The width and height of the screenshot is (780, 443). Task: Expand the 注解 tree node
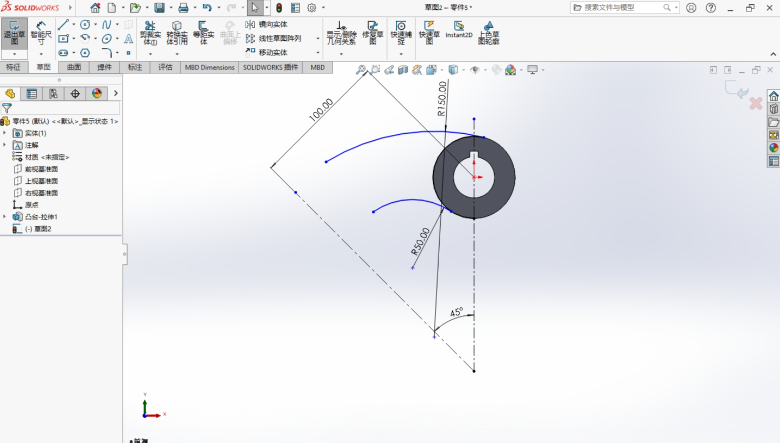coord(5,145)
